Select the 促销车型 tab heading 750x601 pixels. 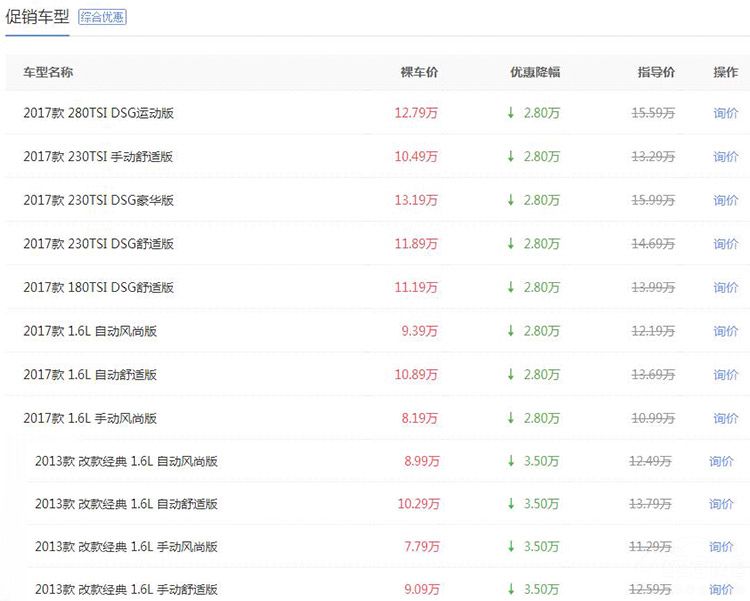[37, 16]
